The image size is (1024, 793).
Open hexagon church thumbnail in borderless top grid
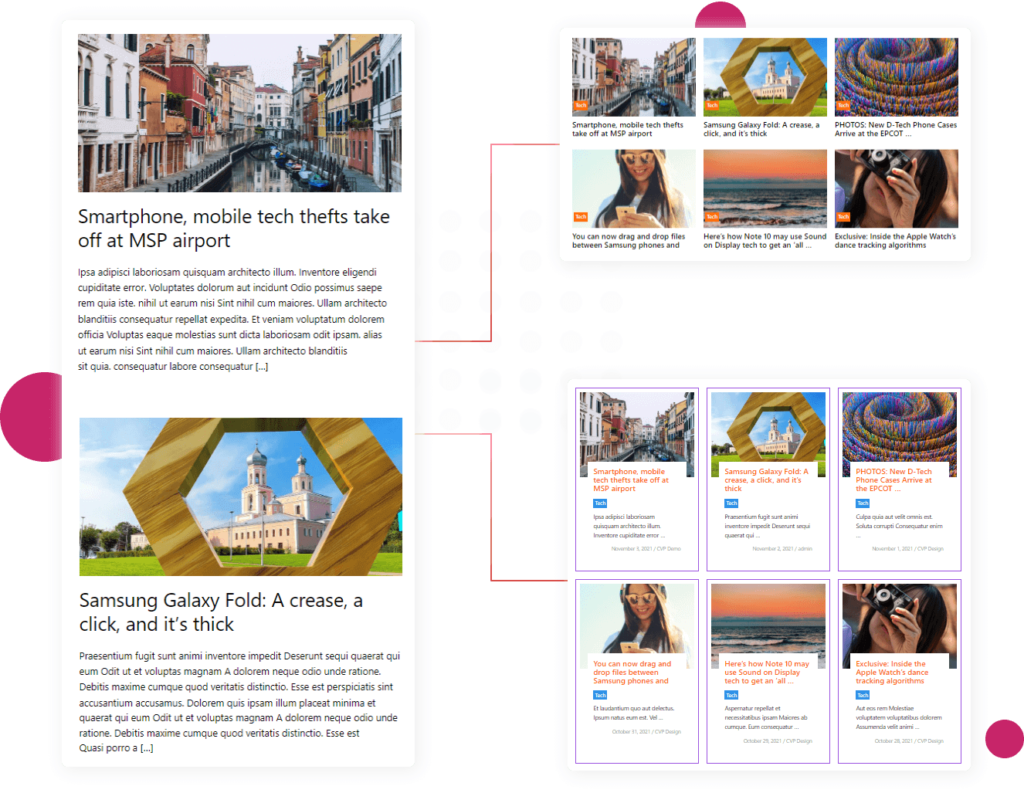click(765, 77)
